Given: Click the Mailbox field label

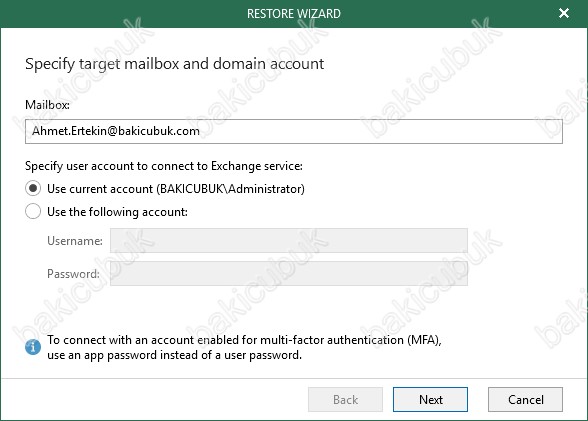Looking at the screenshot, I should point(47,105).
